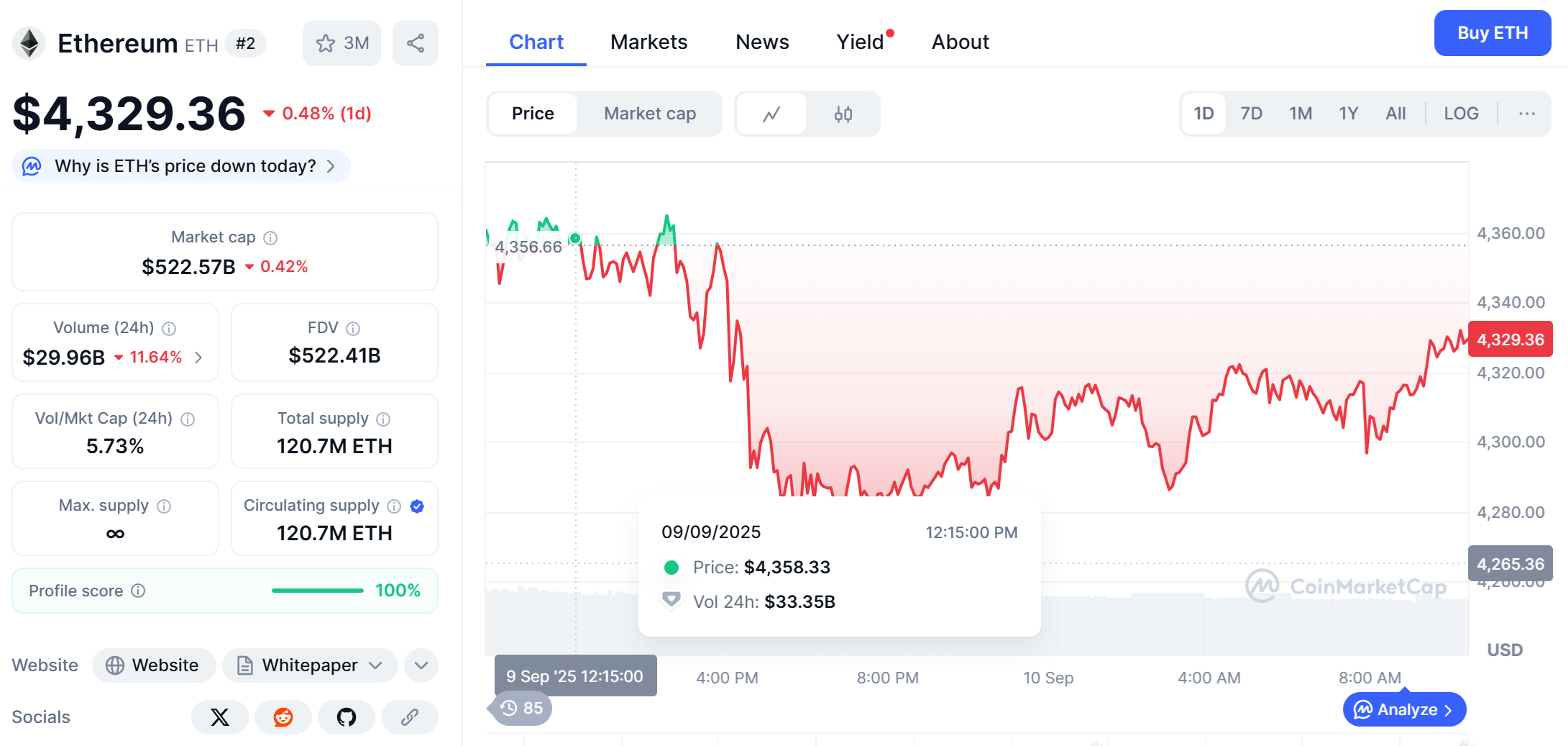Click the info icon beside Vol/Mkt Cap (24h)
This screenshot has width=1568, height=746.
coord(188,419)
